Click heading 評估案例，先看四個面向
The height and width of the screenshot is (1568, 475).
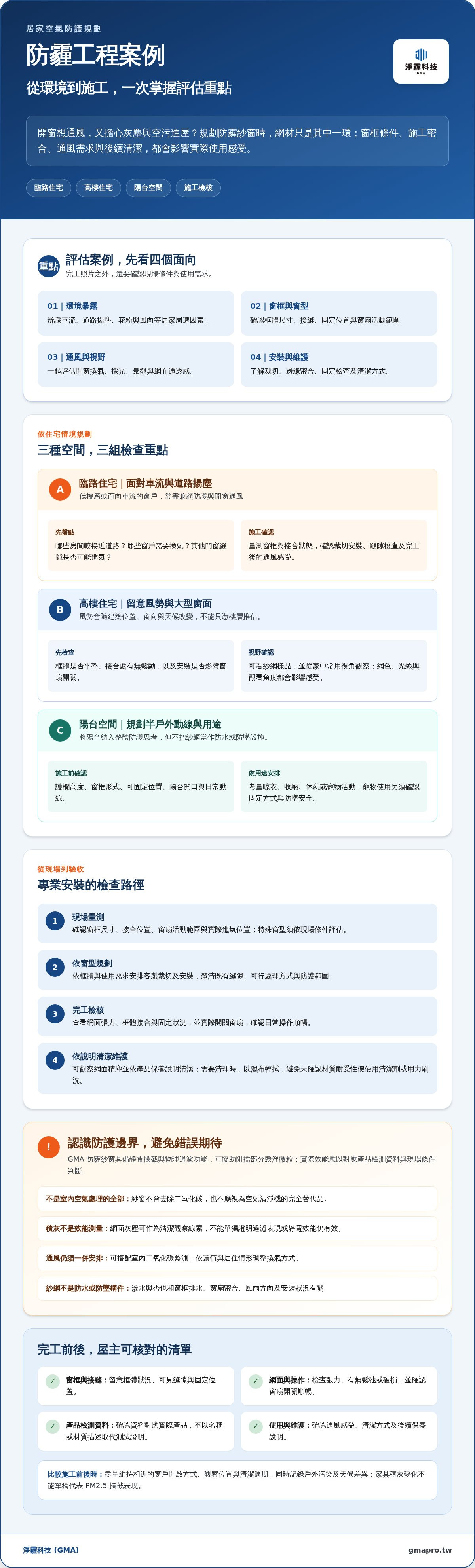[131, 260]
